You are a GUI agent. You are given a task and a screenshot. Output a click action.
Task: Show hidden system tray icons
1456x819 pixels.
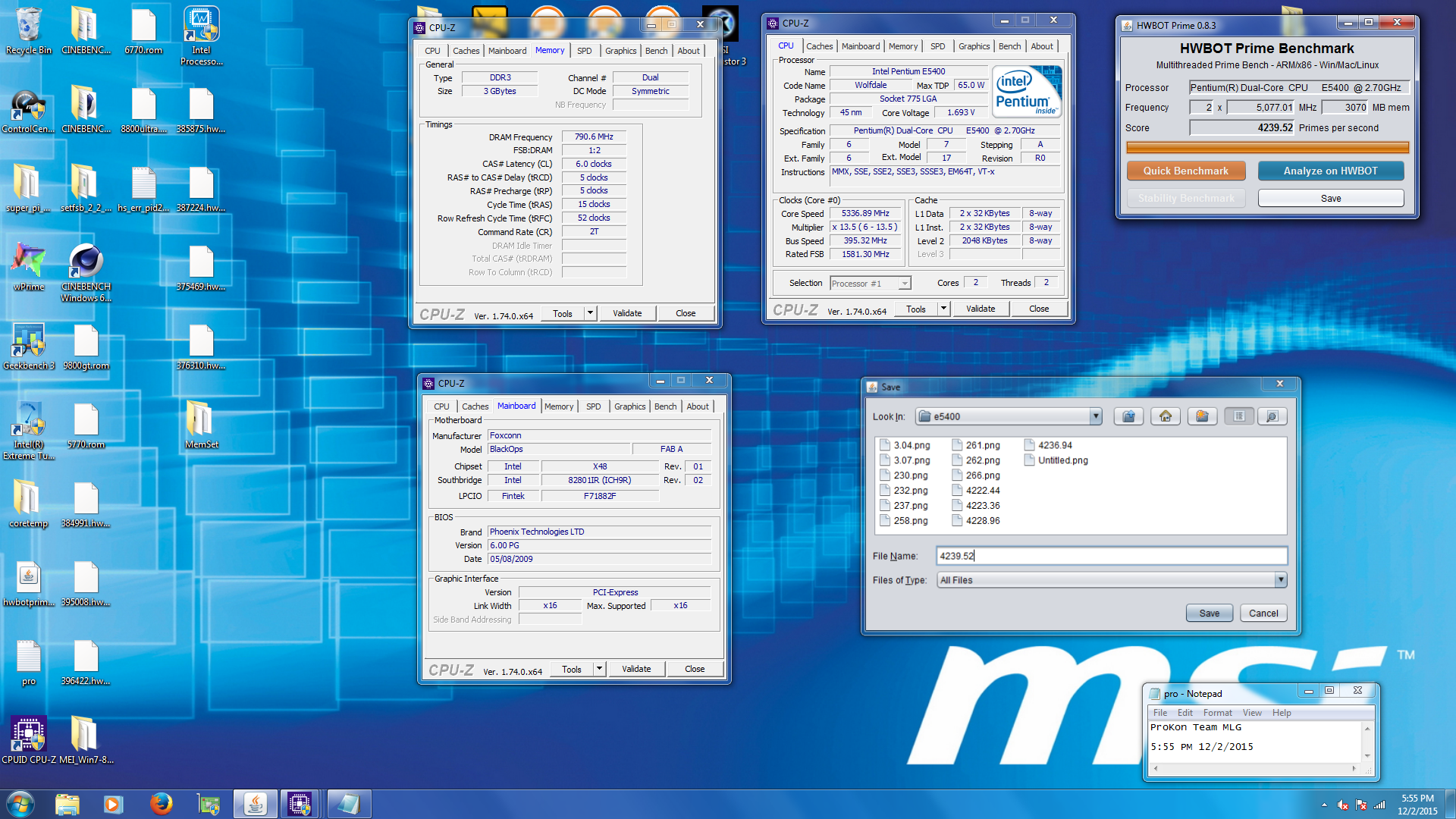click(x=1324, y=805)
